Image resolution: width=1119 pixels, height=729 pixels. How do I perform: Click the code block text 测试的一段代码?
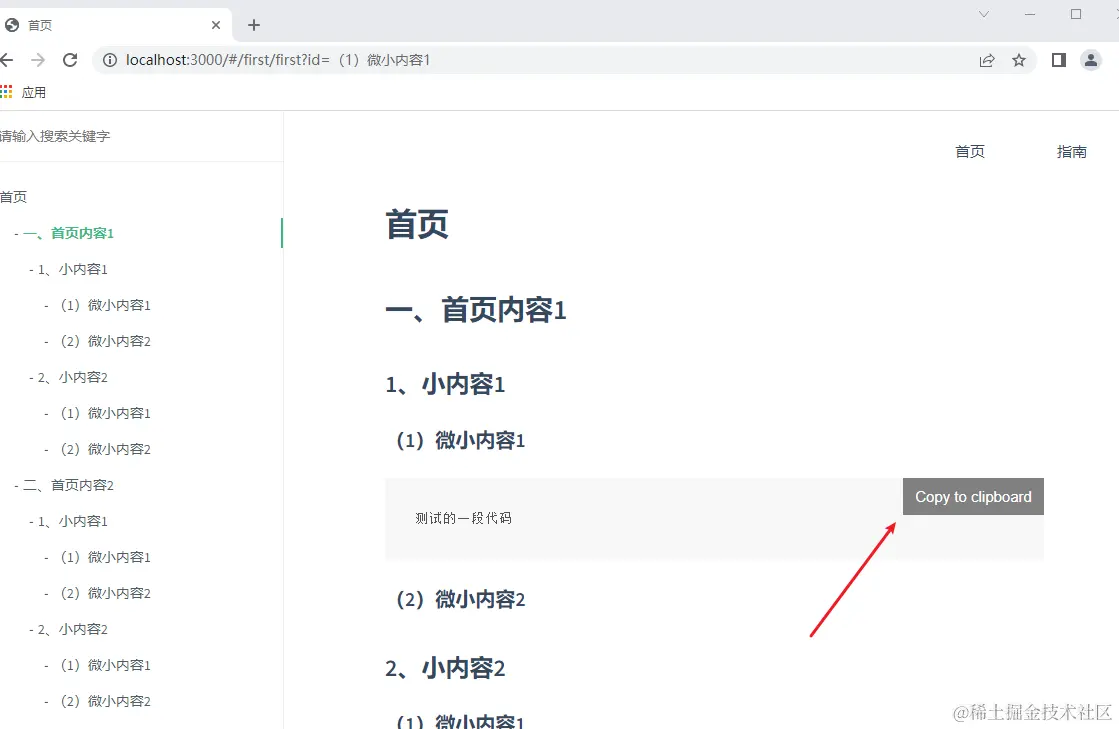pos(463,518)
